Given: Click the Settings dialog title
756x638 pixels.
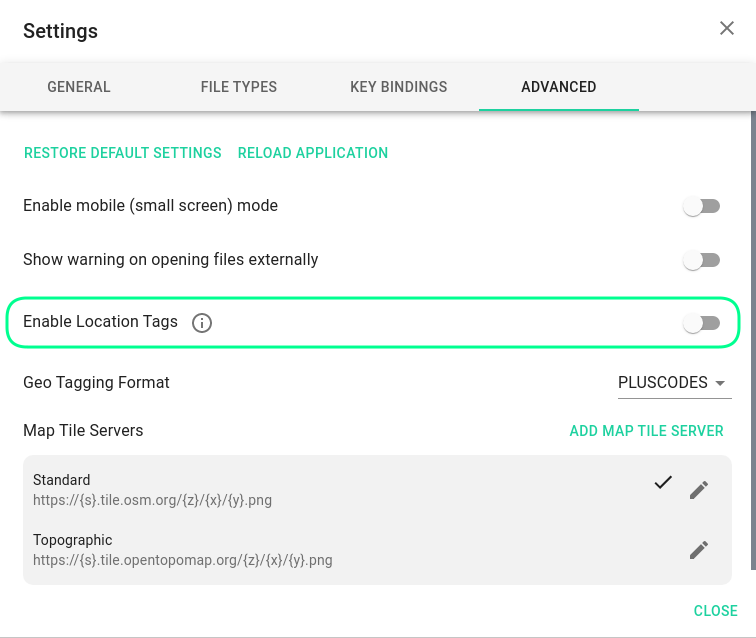Looking at the screenshot, I should (60, 31).
